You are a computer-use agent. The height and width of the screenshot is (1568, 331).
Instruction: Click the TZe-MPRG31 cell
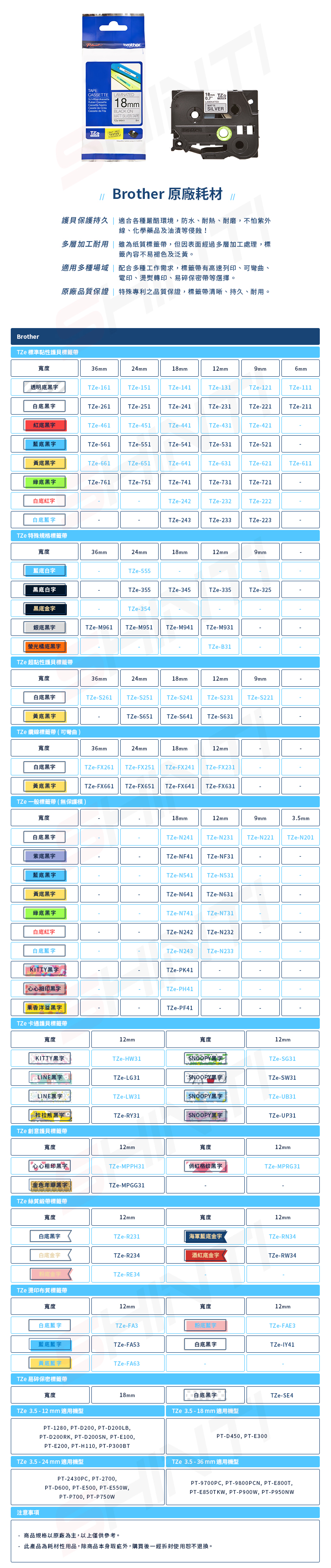pos(282,1167)
